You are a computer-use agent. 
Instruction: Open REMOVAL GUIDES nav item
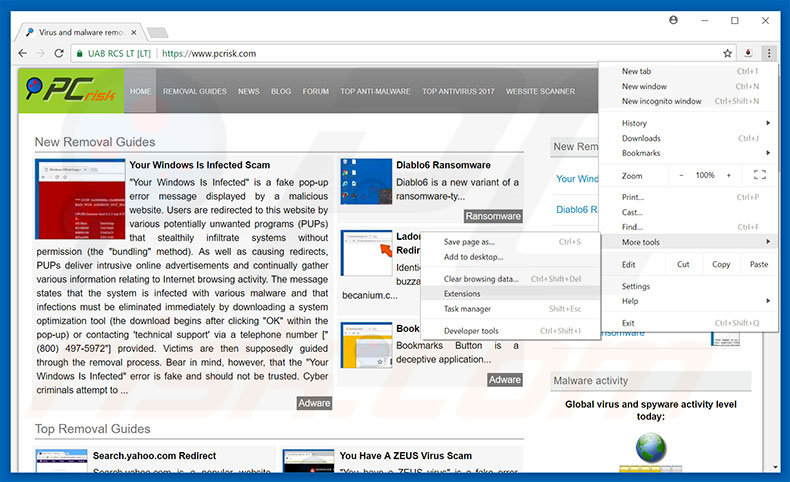point(194,91)
